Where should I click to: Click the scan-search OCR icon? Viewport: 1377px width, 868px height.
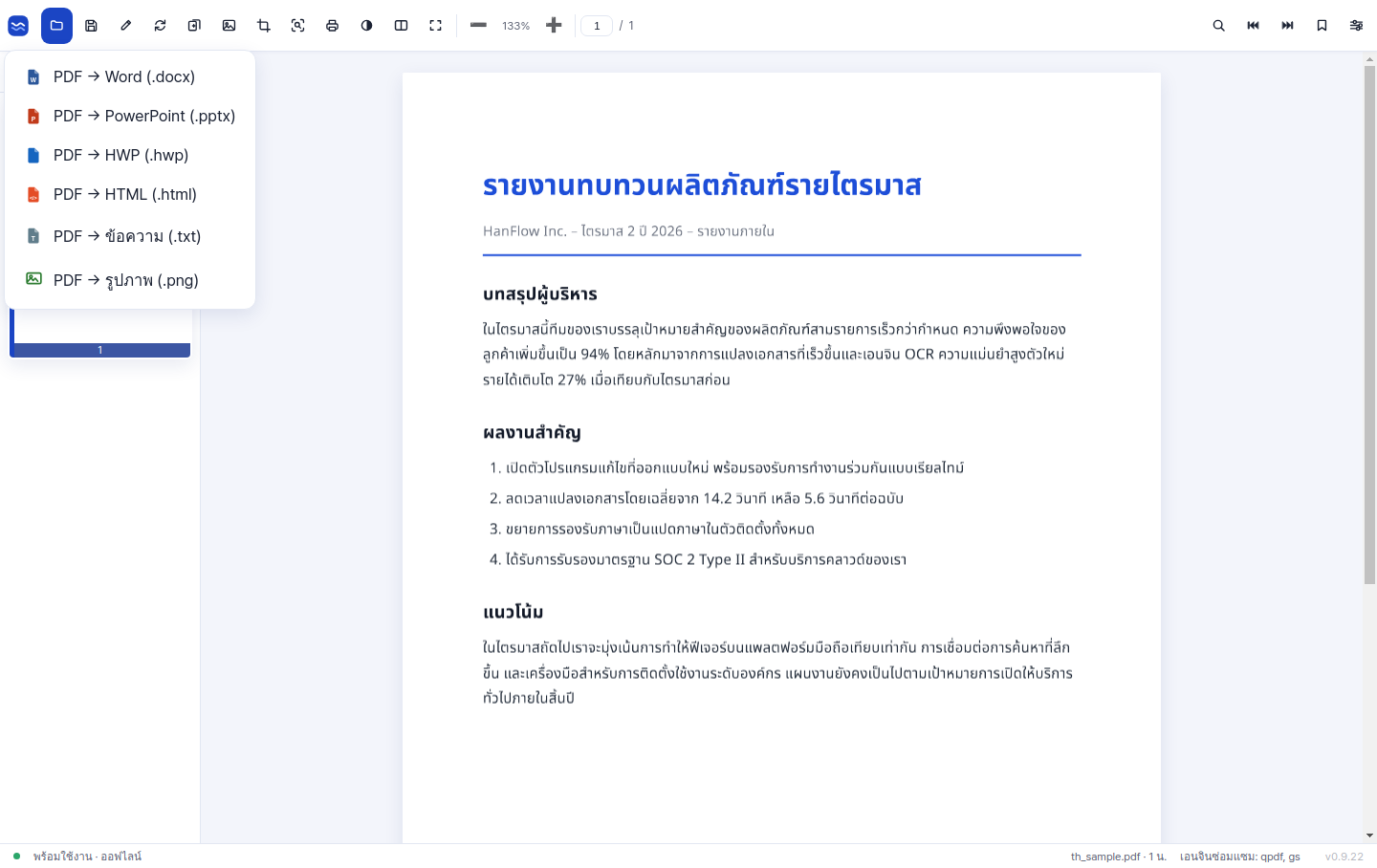coord(297,26)
